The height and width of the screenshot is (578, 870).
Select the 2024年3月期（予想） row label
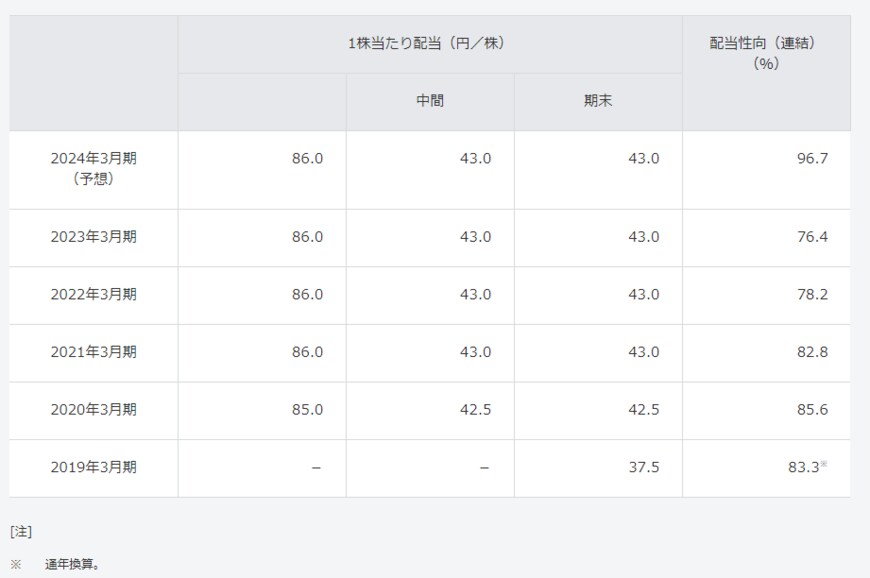pyautogui.click(x=94, y=168)
